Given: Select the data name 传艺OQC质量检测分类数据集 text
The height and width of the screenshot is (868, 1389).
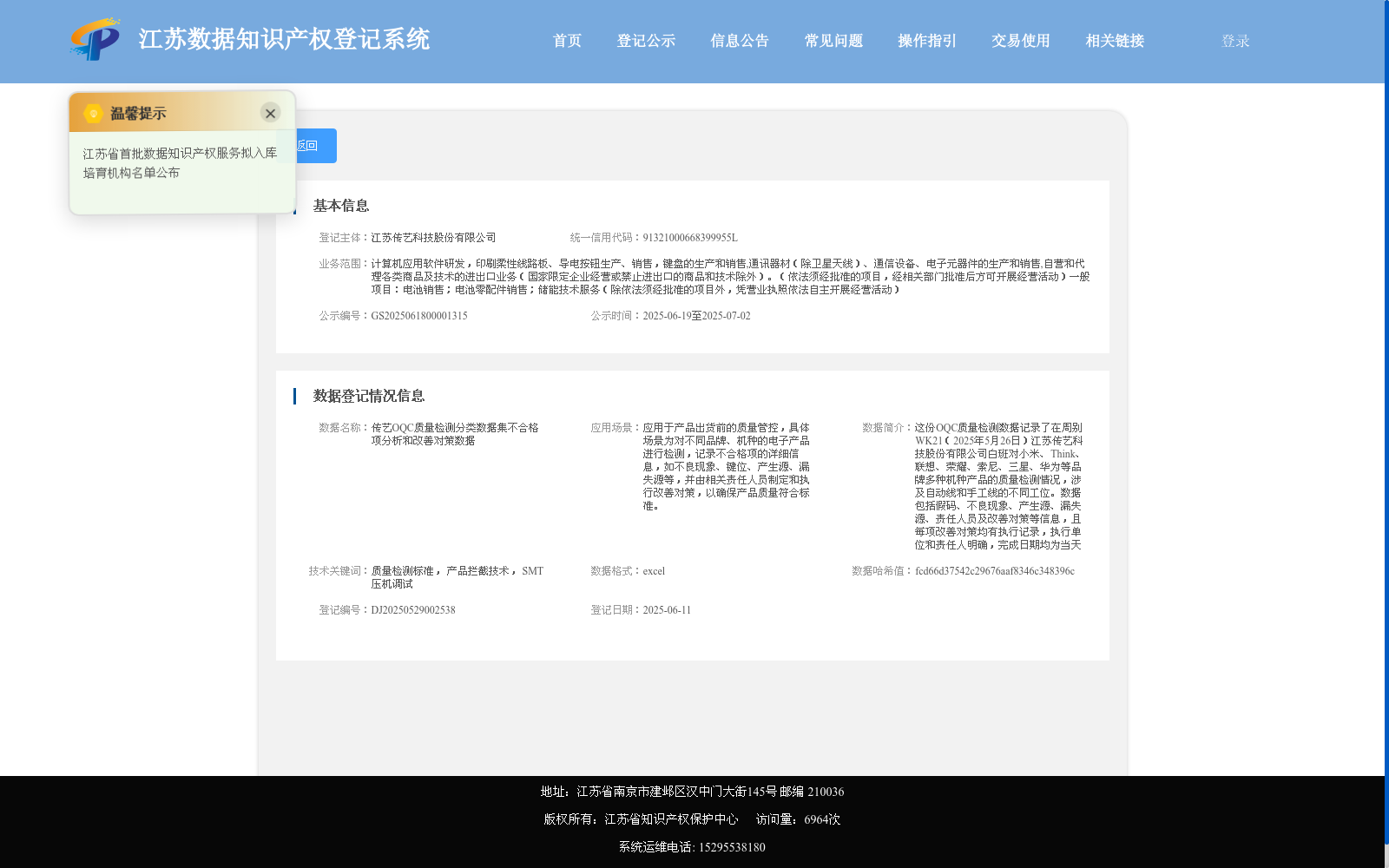Looking at the screenshot, I should coord(455,434).
